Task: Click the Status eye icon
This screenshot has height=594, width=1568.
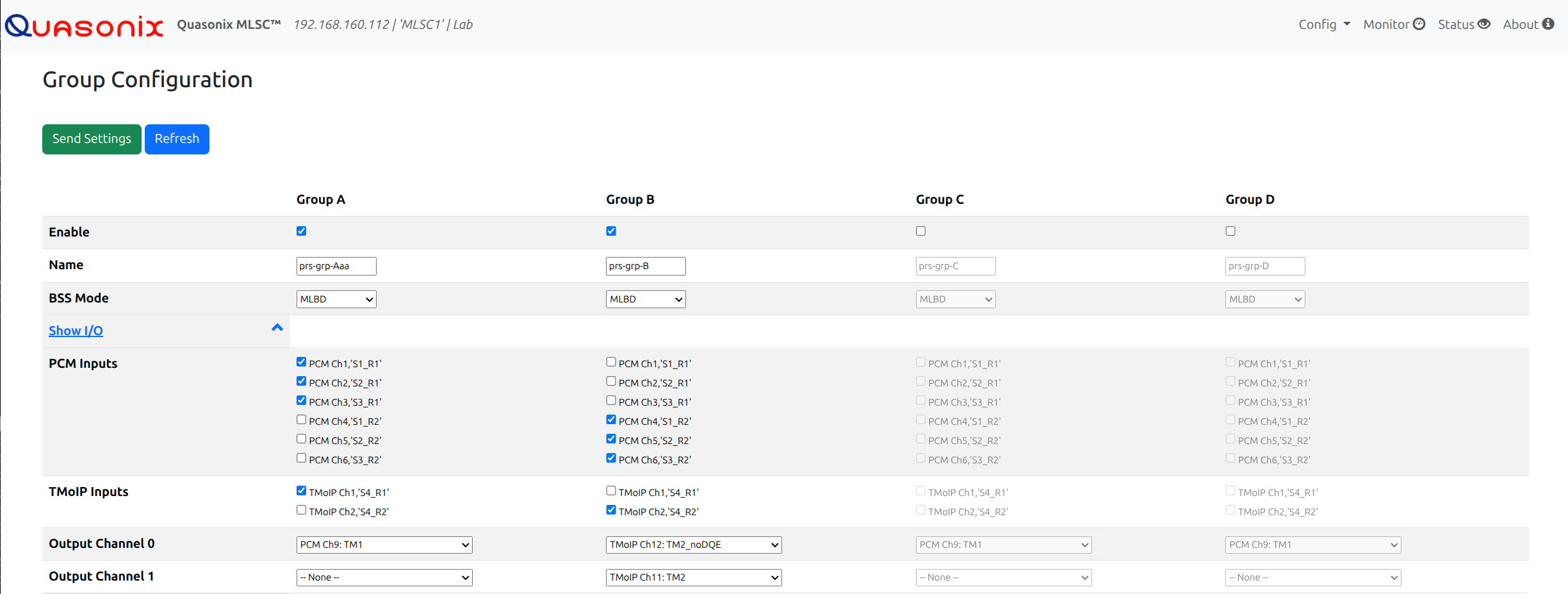Action: (x=1484, y=24)
